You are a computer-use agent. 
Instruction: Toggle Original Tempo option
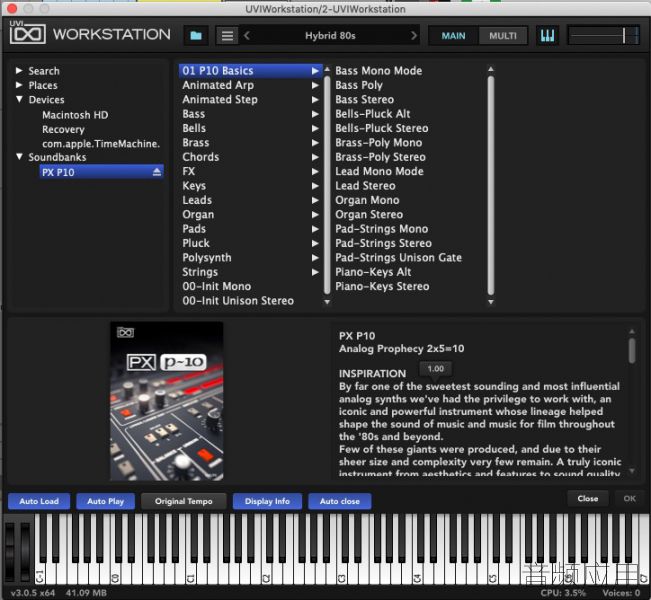tap(184, 501)
